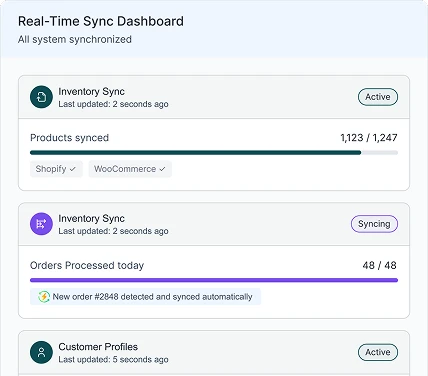Click the Real-Time Sync Dashboard title

(x=101, y=21)
